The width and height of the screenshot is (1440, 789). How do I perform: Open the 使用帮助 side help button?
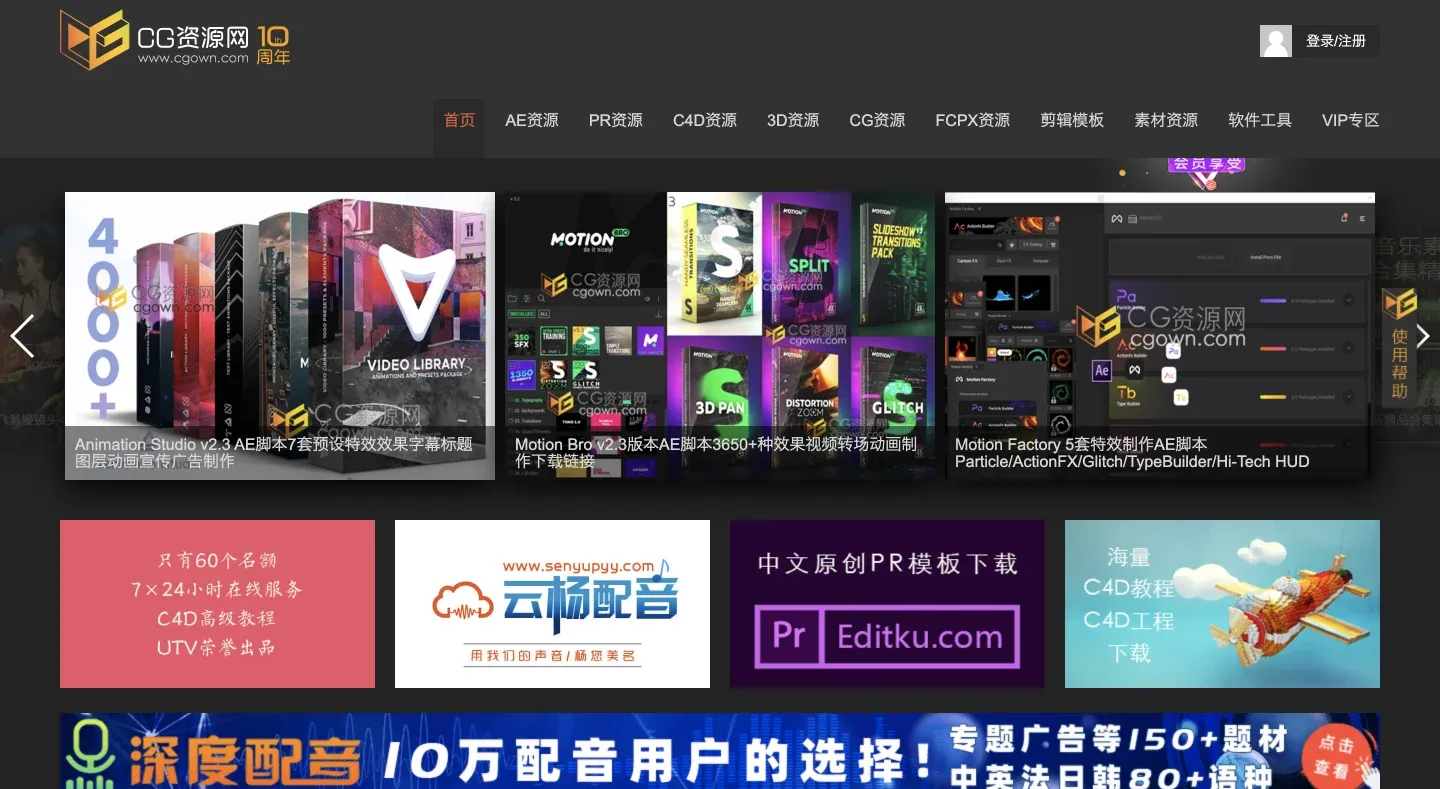(1400, 346)
